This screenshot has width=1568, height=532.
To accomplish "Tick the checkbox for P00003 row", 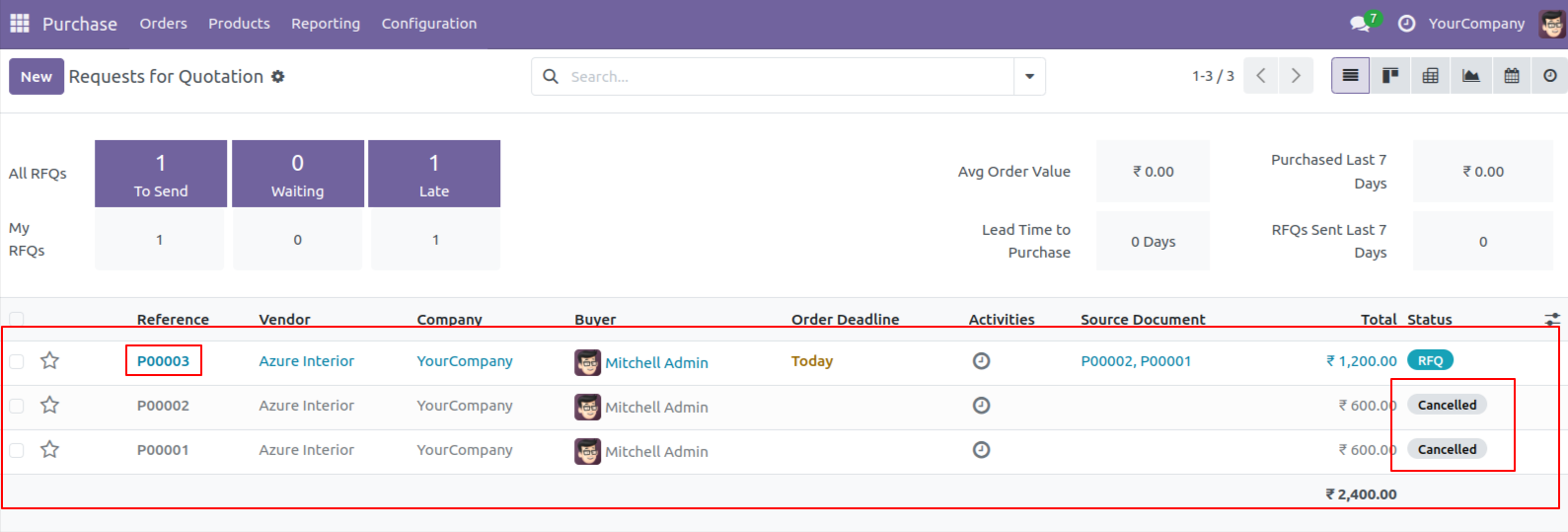I will [17, 361].
